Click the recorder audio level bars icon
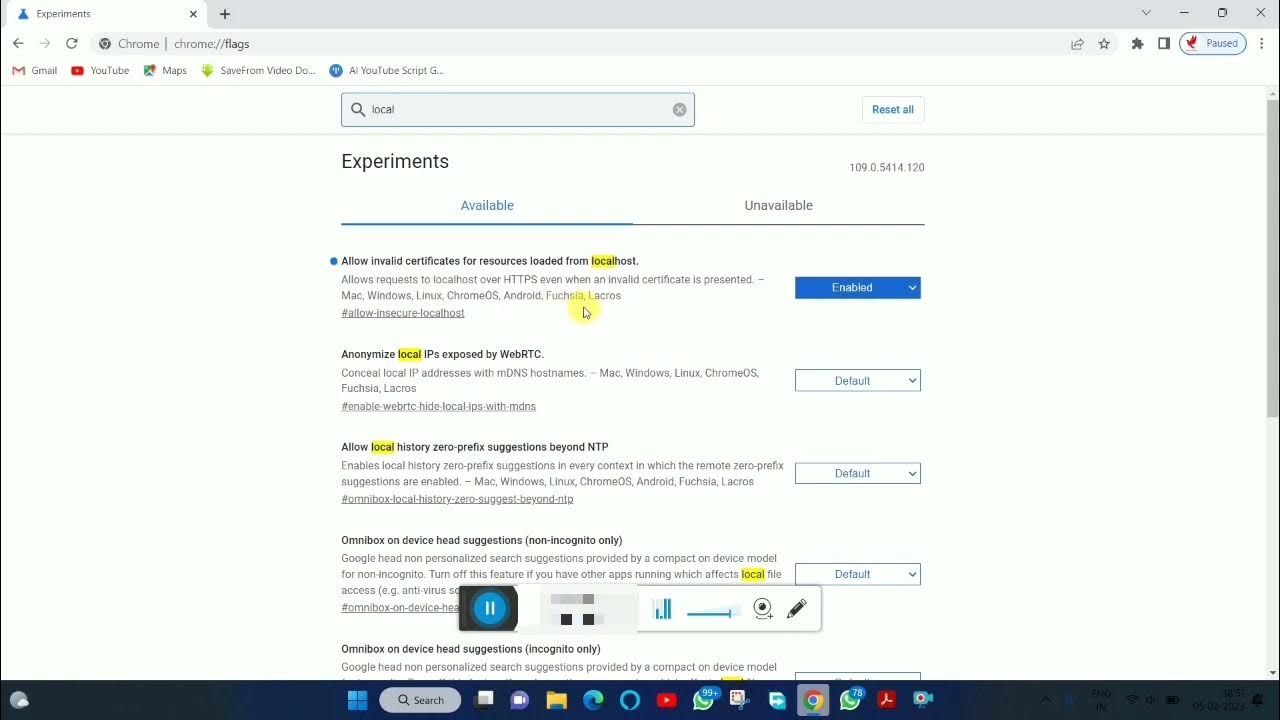The width and height of the screenshot is (1280, 720). [663, 609]
